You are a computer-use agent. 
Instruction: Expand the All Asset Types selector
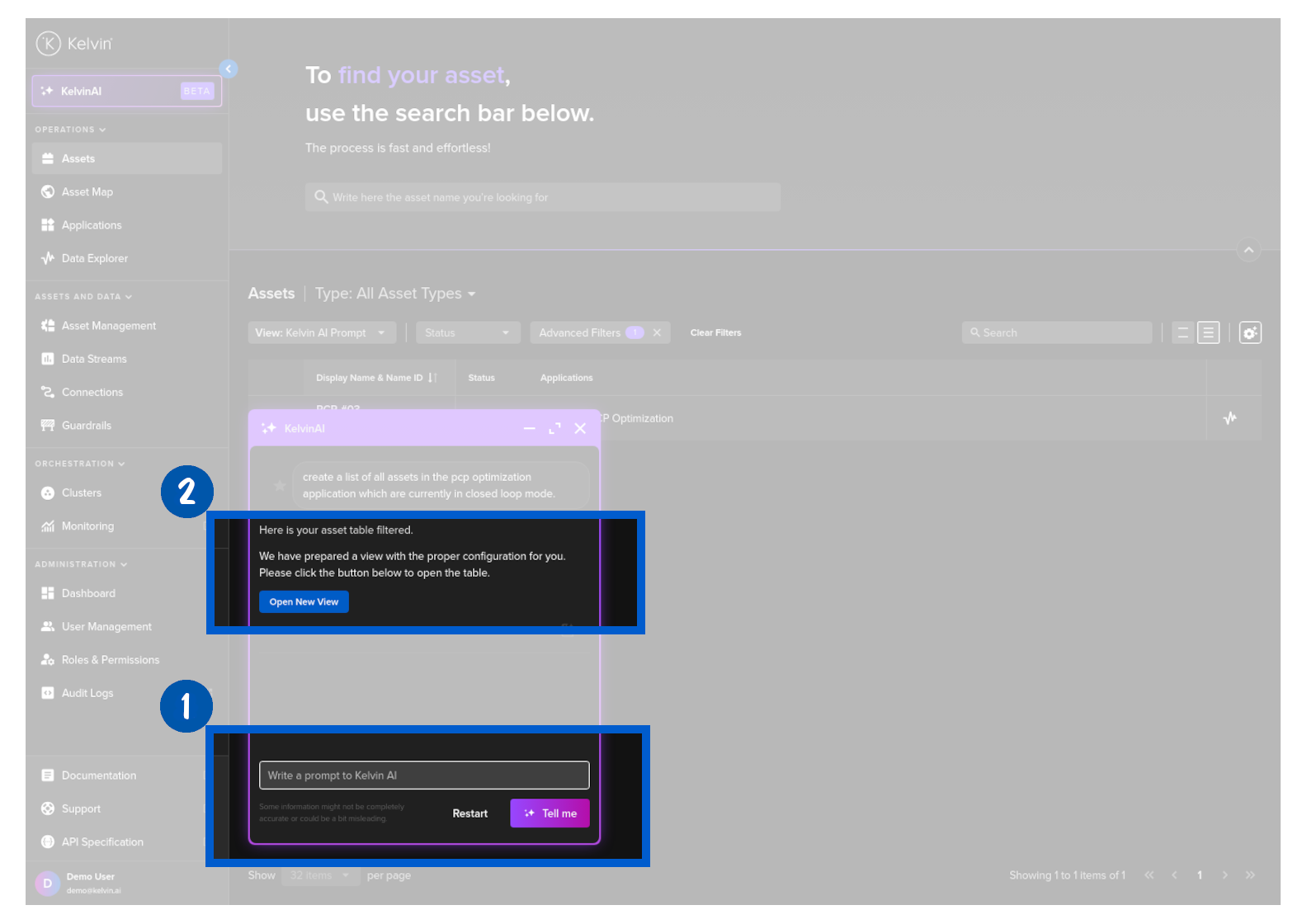click(395, 294)
